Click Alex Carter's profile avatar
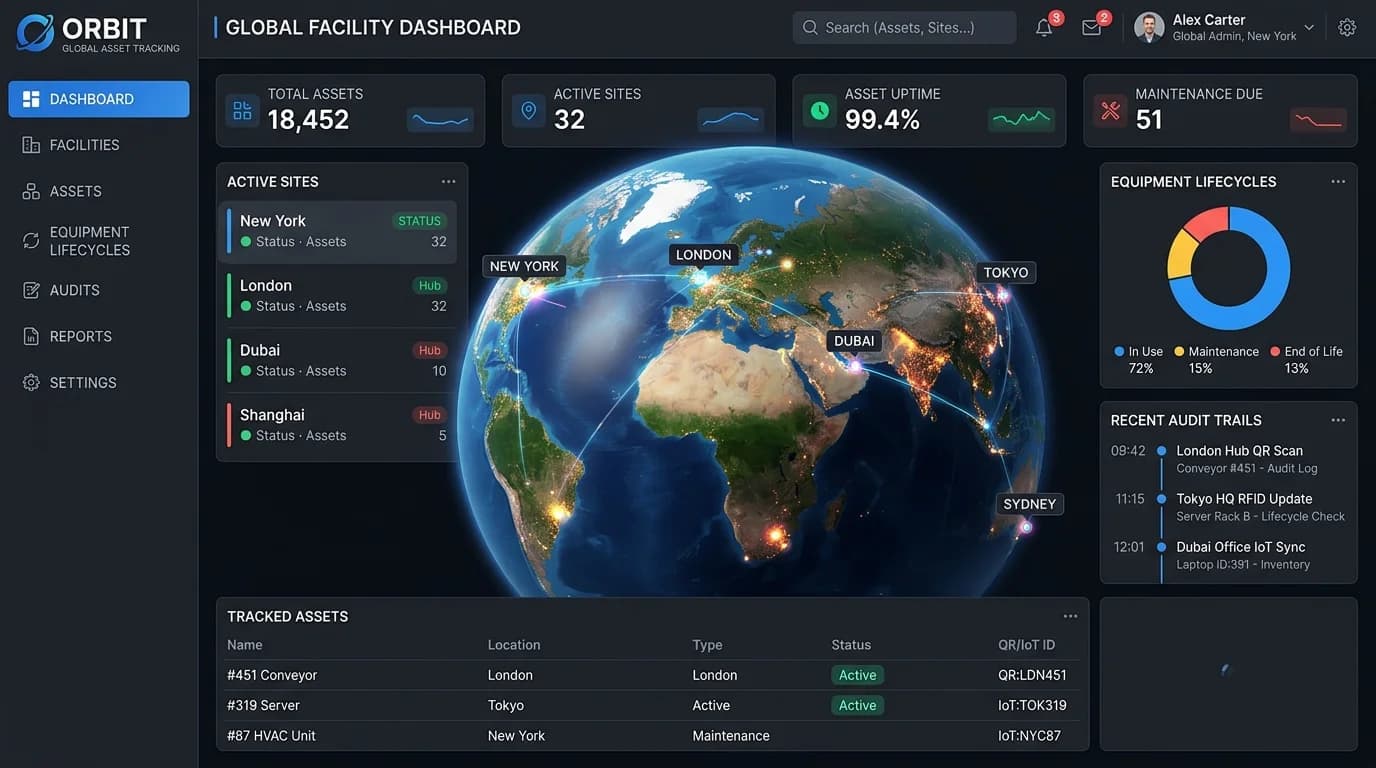The width and height of the screenshot is (1376, 768). pyautogui.click(x=1149, y=28)
